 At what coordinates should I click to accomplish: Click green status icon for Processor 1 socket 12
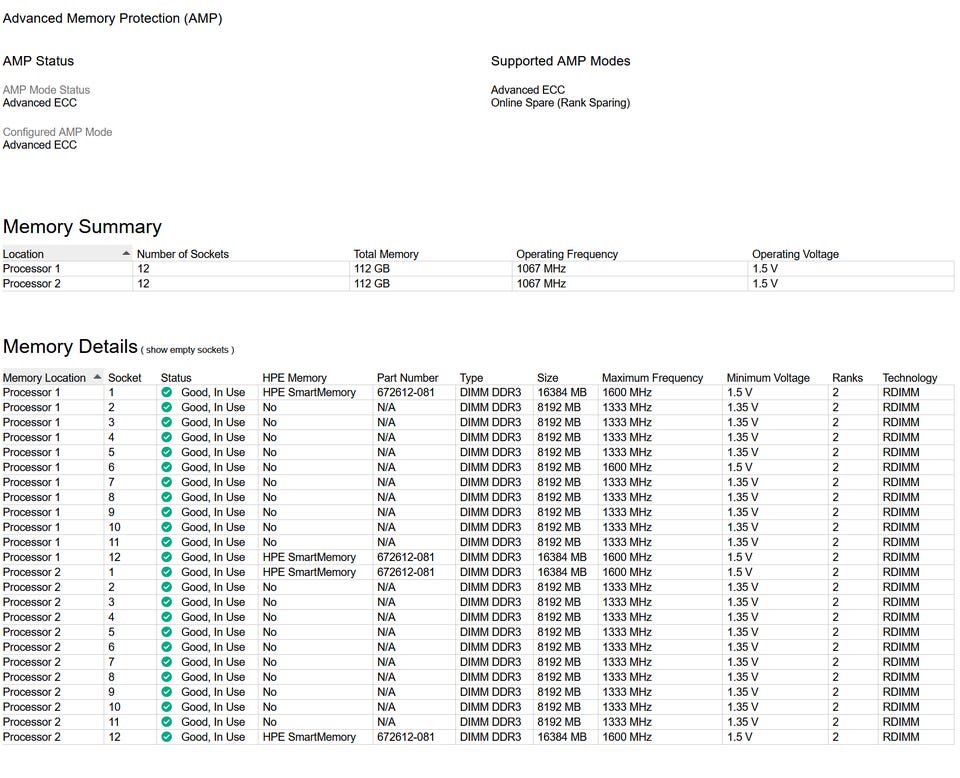(167, 558)
